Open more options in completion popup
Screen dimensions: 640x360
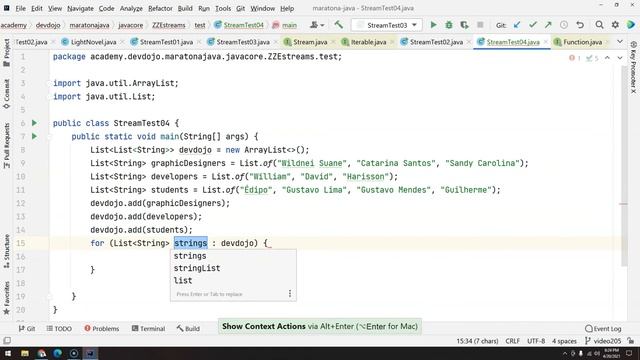(290, 293)
